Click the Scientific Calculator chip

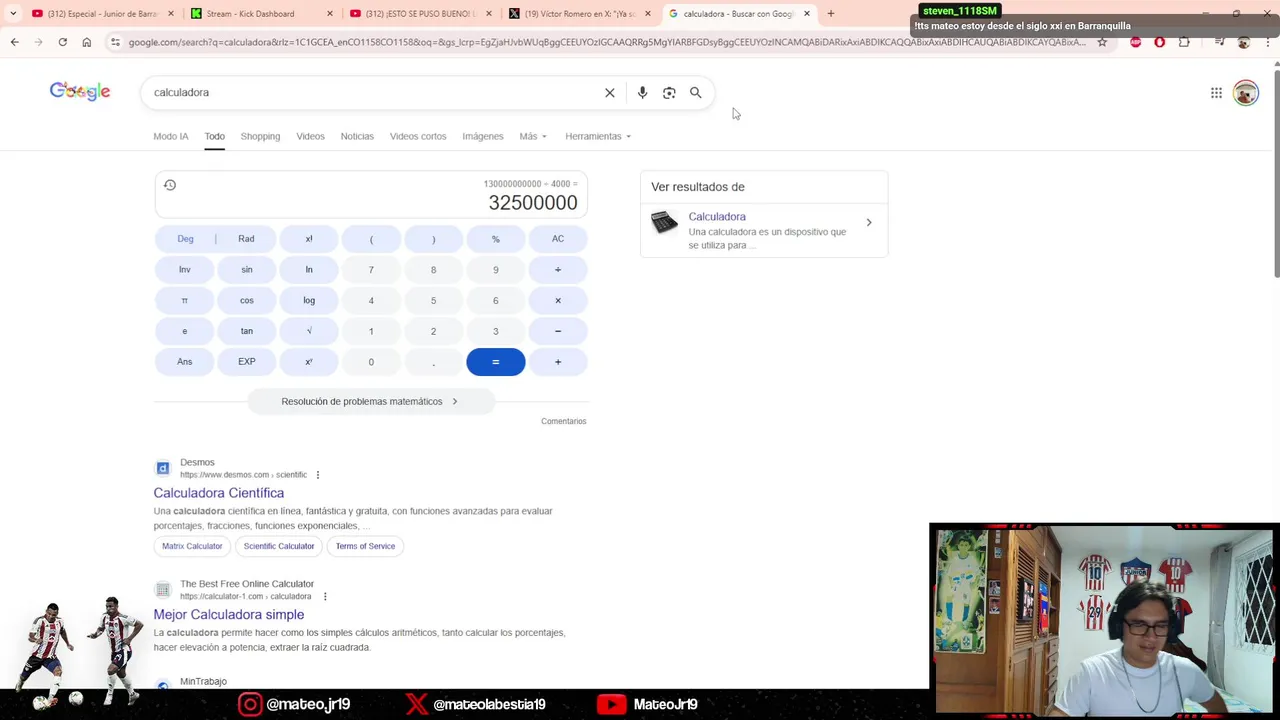pos(279,546)
